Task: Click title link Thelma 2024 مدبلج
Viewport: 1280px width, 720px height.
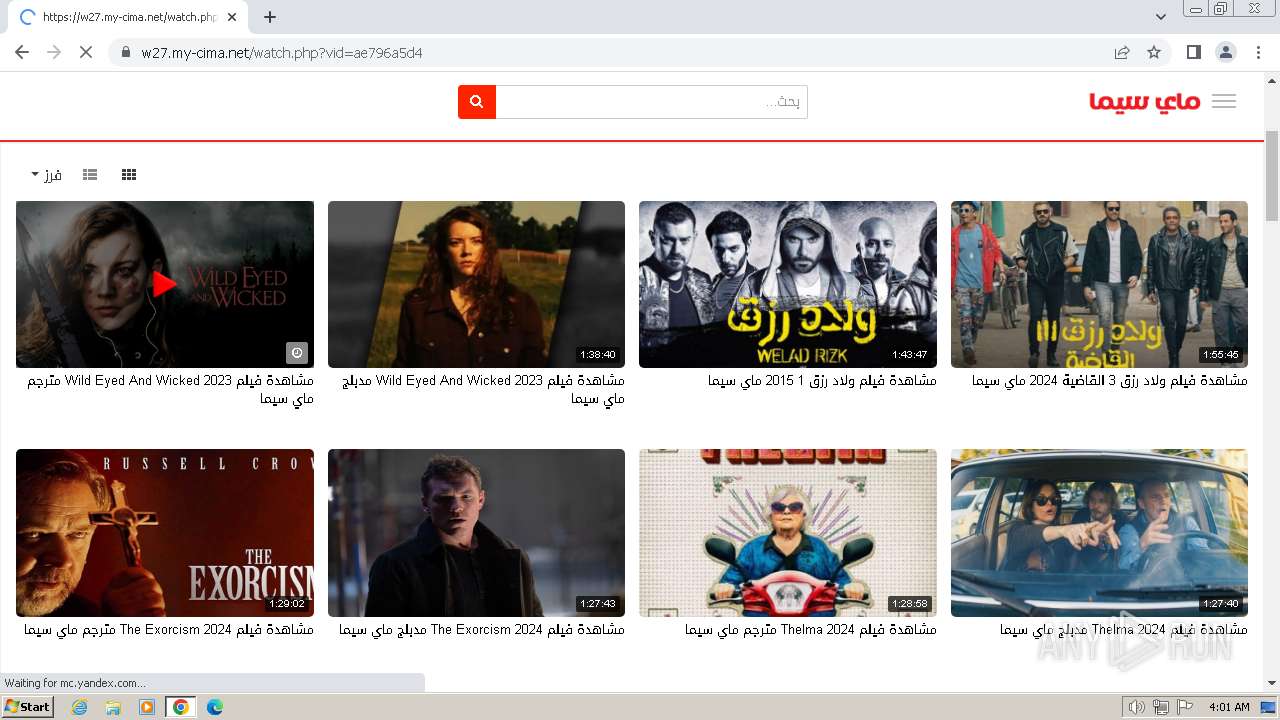Action: click(1124, 630)
